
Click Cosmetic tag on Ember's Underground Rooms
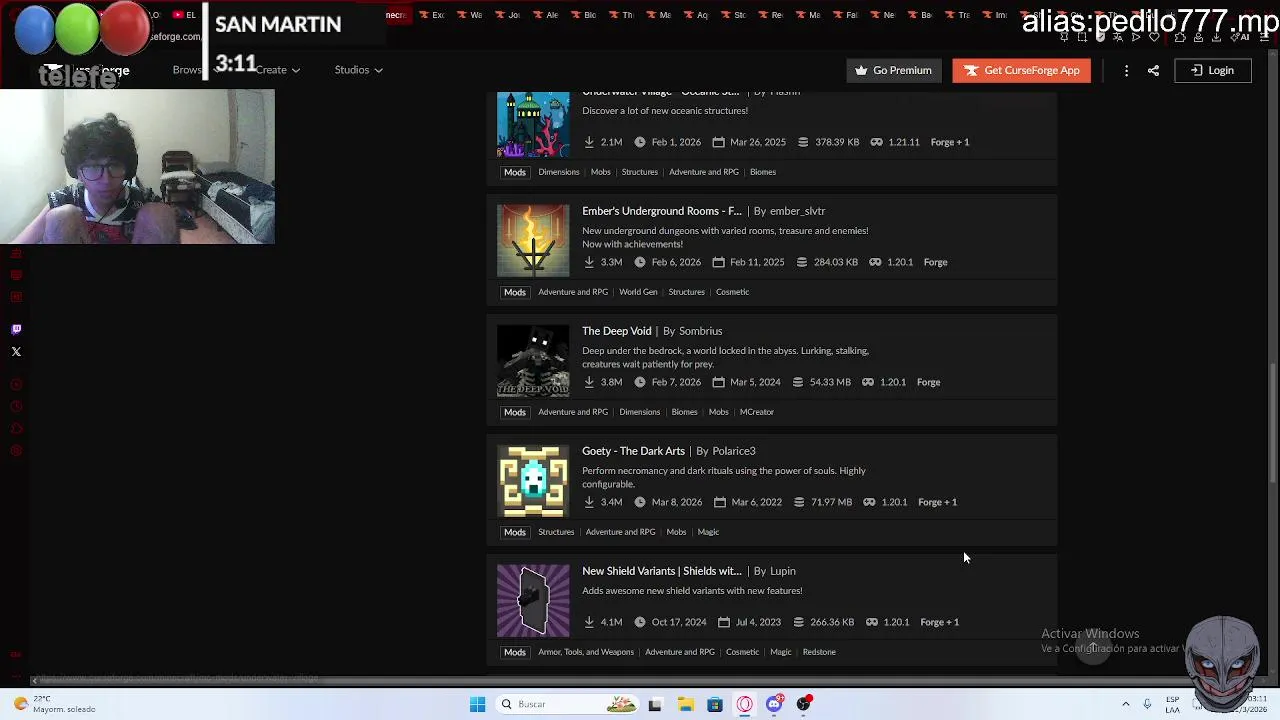click(732, 292)
